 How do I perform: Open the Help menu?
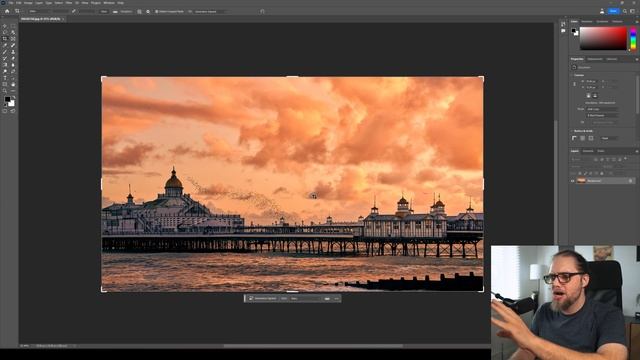pyautogui.click(x=120, y=3)
